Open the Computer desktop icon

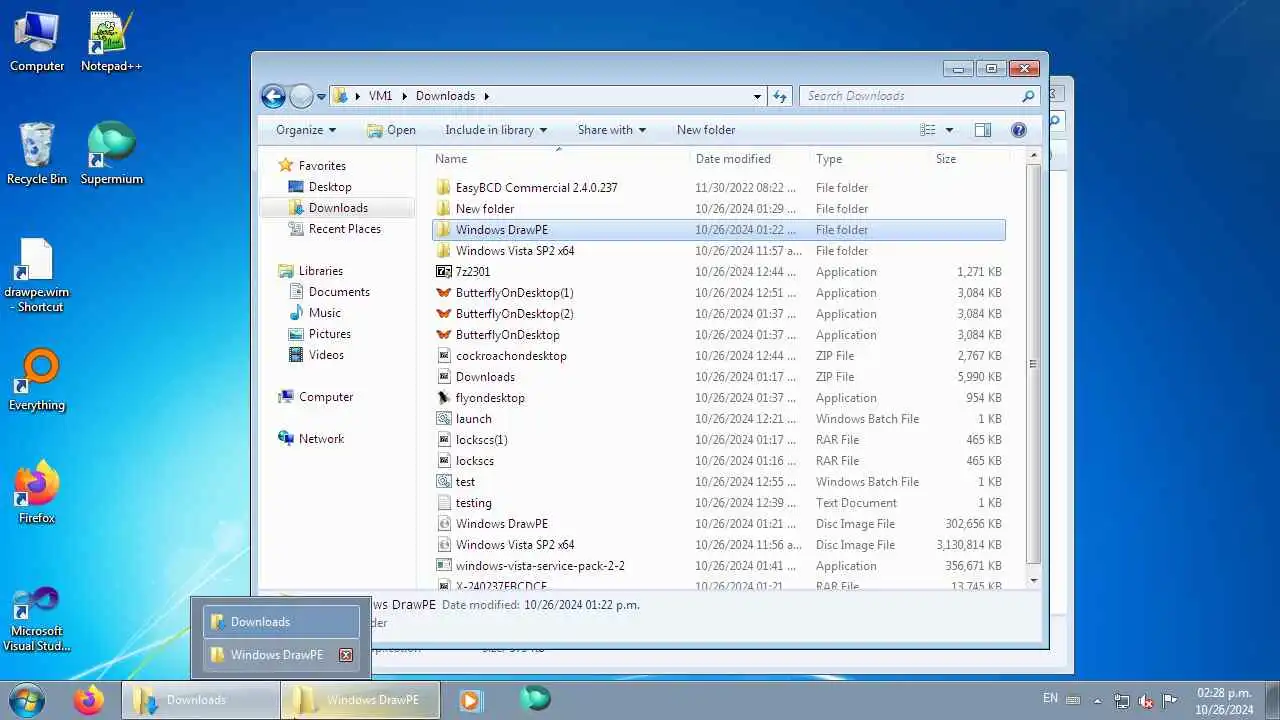click(37, 41)
